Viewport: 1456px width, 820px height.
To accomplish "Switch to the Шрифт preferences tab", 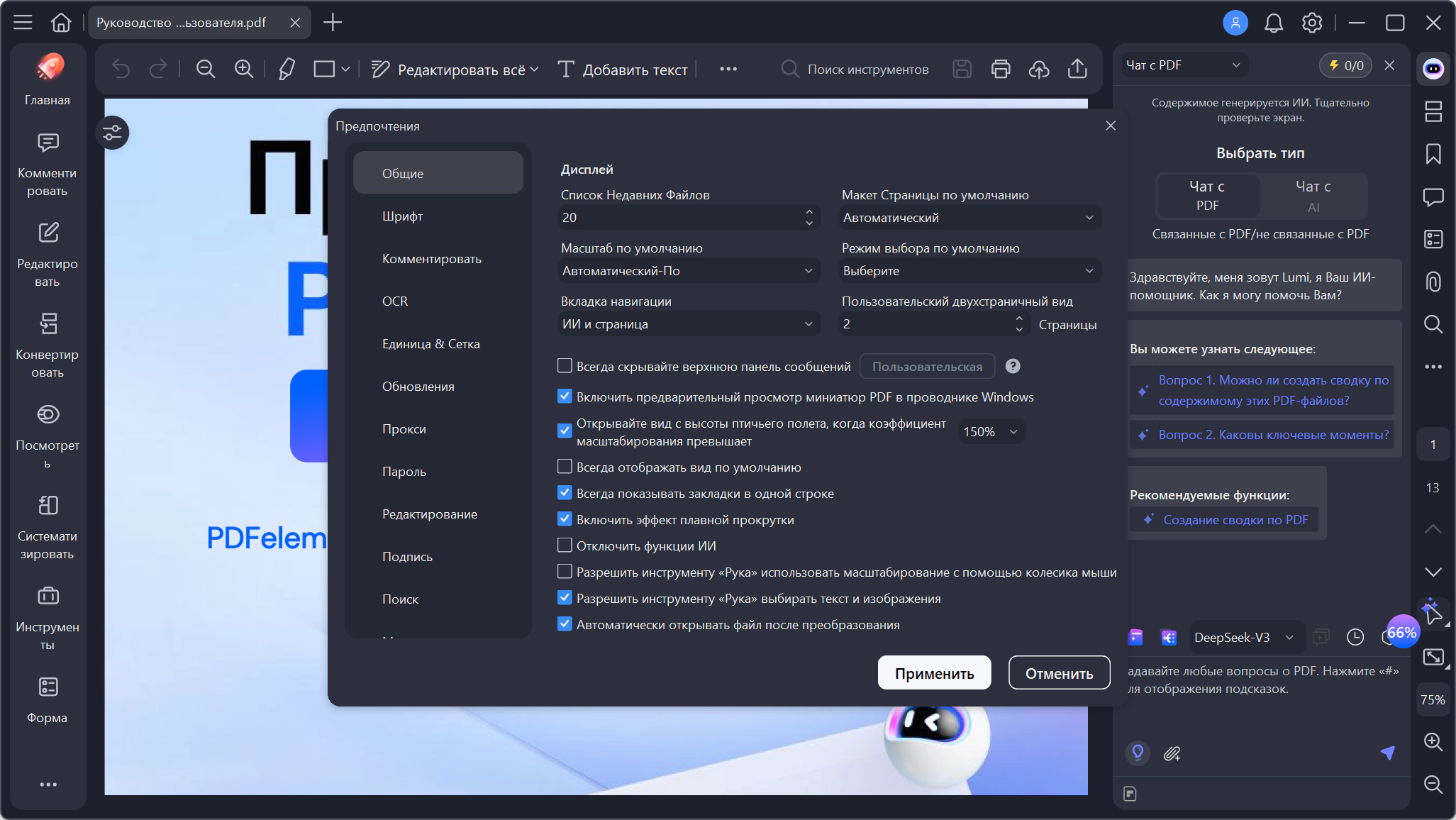I will tap(403, 216).
